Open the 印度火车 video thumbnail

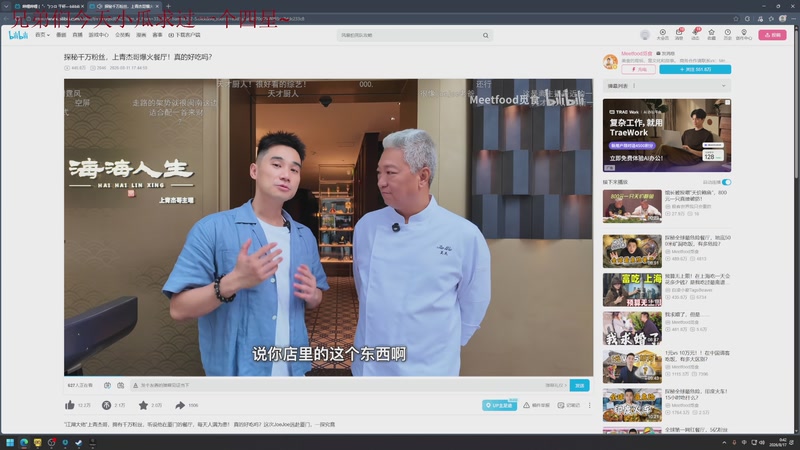pyautogui.click(x=632, y=405)
